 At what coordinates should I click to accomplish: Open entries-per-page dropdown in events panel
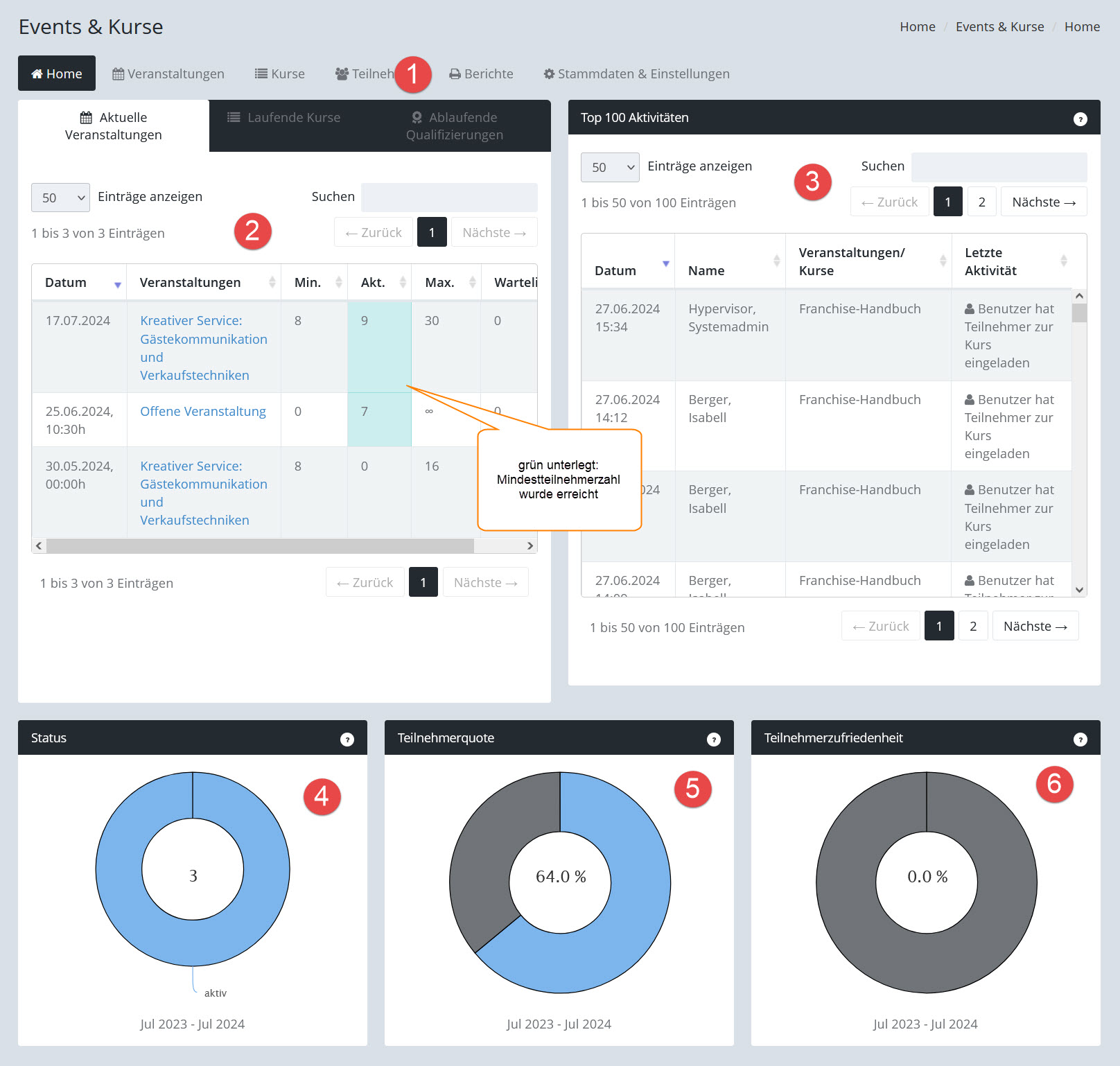pyautogui.click(x=60, y=198)
